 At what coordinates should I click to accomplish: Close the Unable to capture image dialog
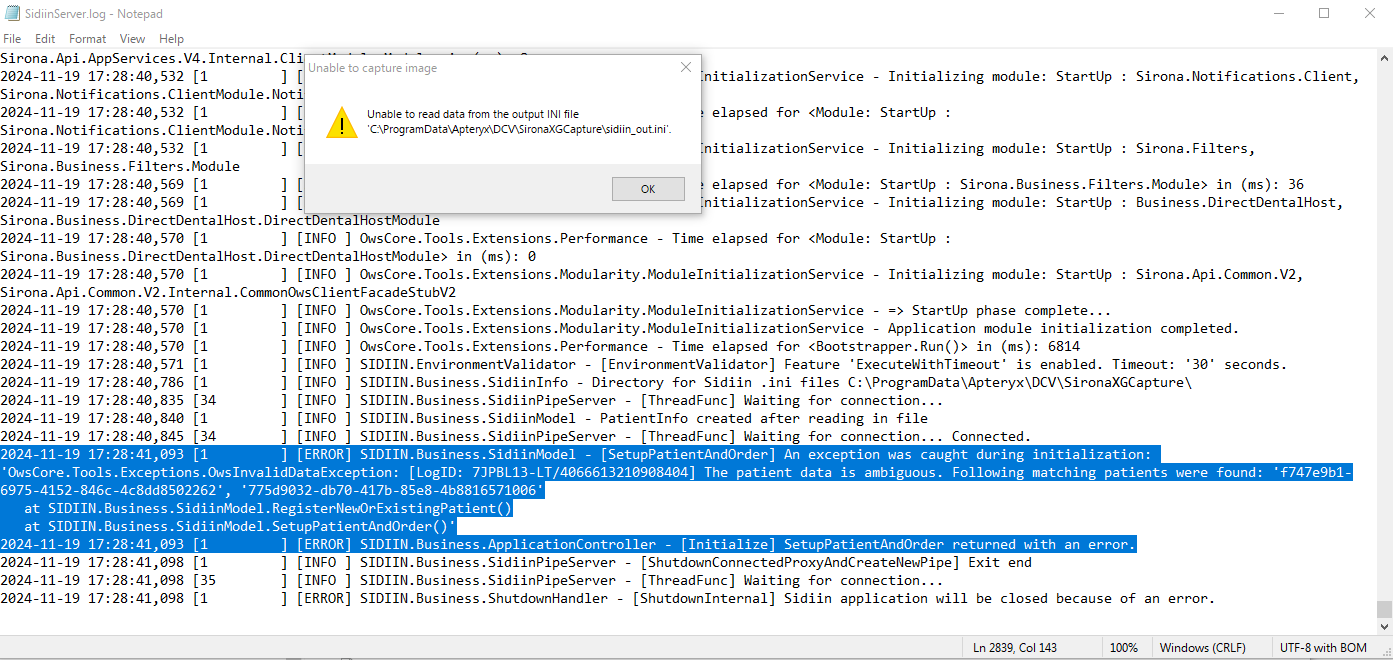pyautogui.click(x=685, y=68)
